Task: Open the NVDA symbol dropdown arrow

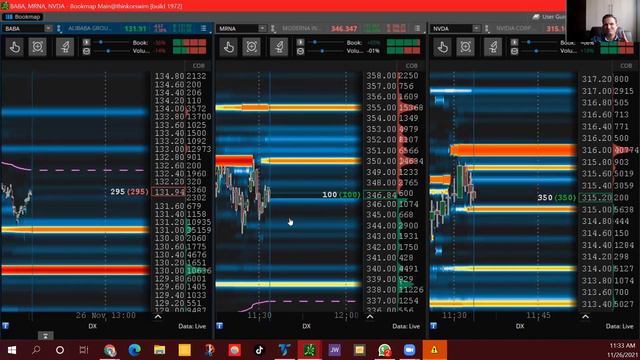Action: pyautogui.click(x=476, y=29)
